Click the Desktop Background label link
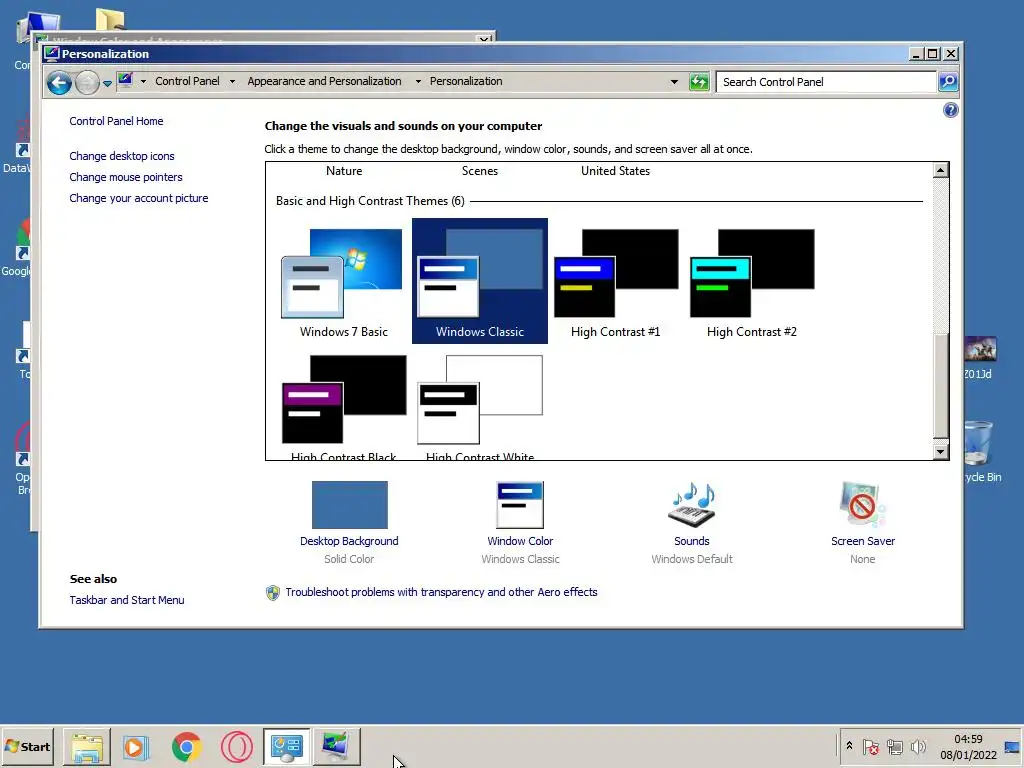This screenshot has height=768, width=1024. 349,541
